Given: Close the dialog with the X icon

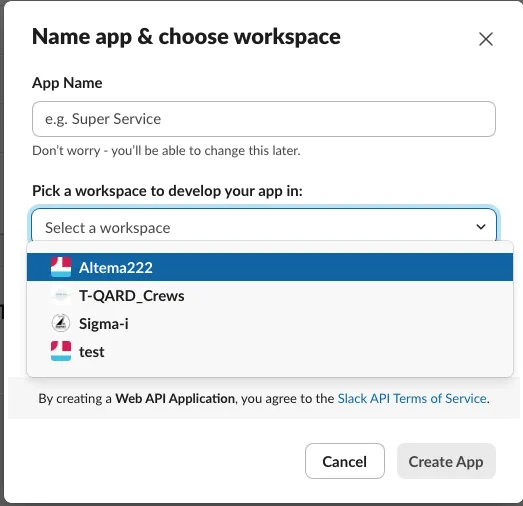Looking at the screenshot, I should click(x=486, y=39).
